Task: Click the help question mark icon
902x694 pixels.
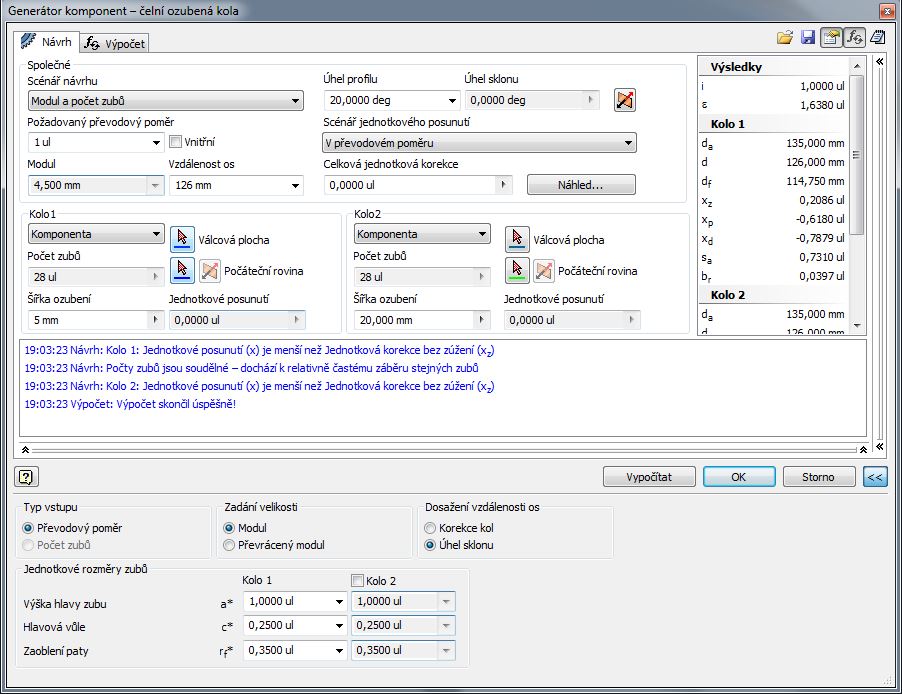Action: coord(27,477)
